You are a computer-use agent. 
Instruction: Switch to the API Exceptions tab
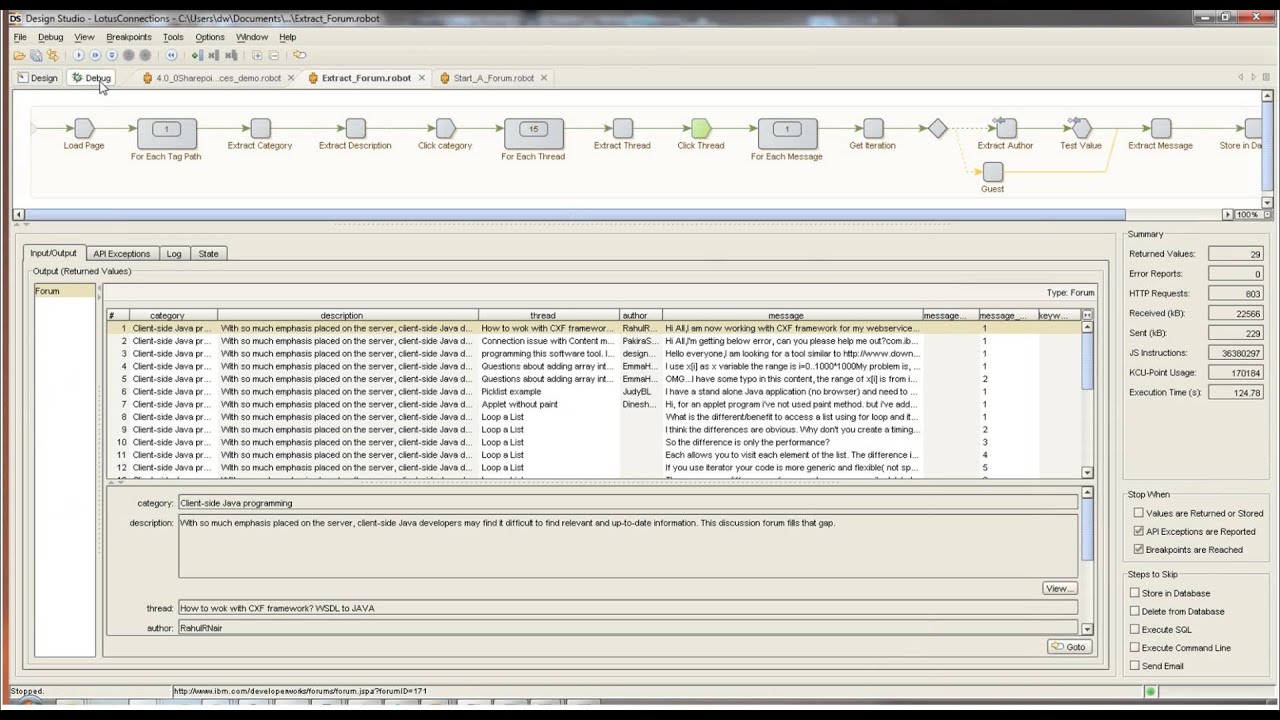click(121, 254)
